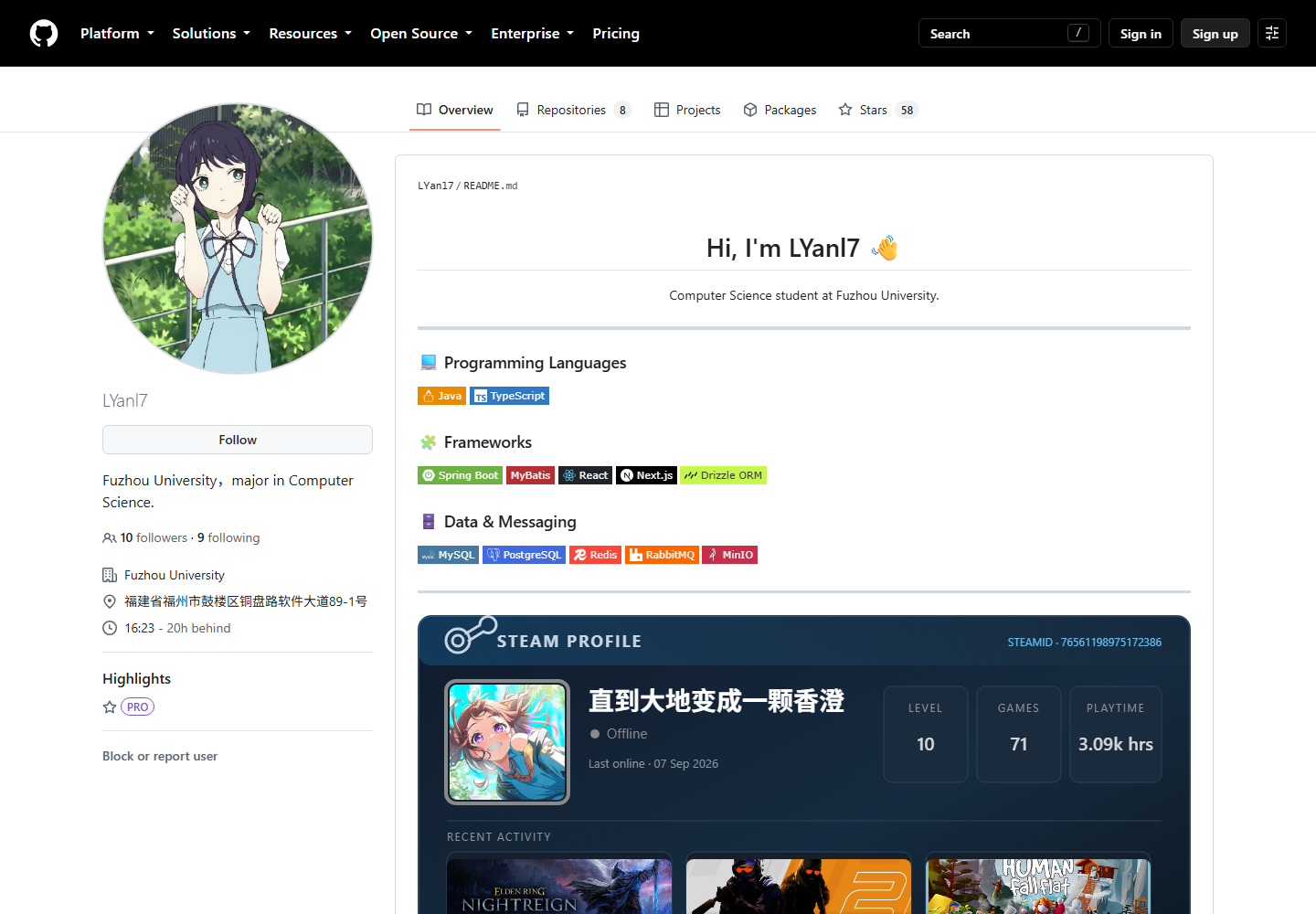This screenshot has height=914, width=1316.
Task: Click the PLAYTIME 3.09k hrs stat box
Action: pyautogui.click(x=1116, y=734)
